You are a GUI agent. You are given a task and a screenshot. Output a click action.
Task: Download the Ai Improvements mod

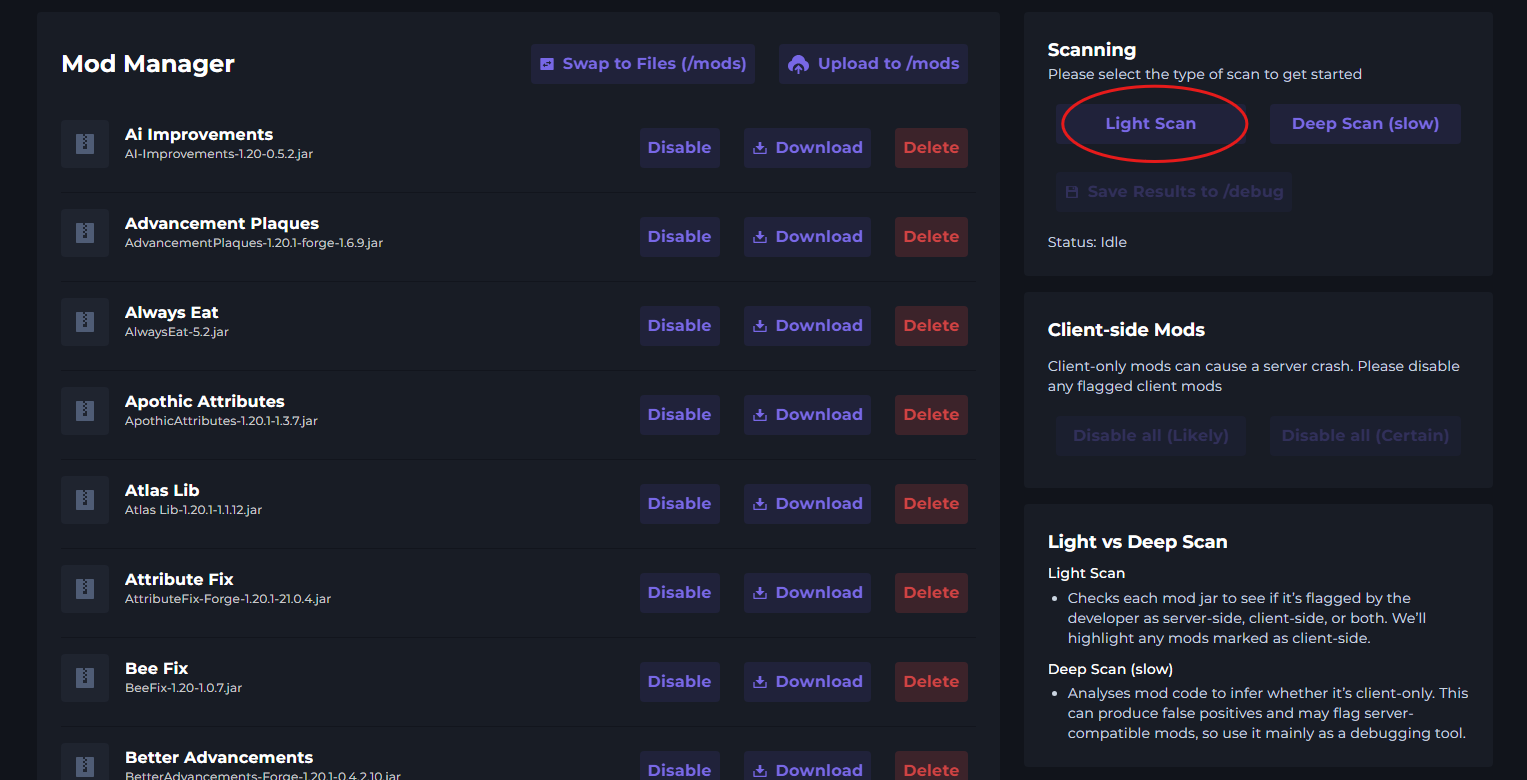pos(807,148)
